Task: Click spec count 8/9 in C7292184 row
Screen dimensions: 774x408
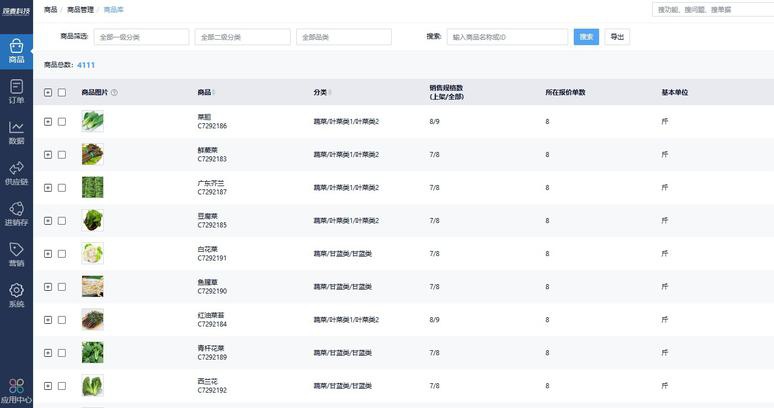Action: [434, 320]
